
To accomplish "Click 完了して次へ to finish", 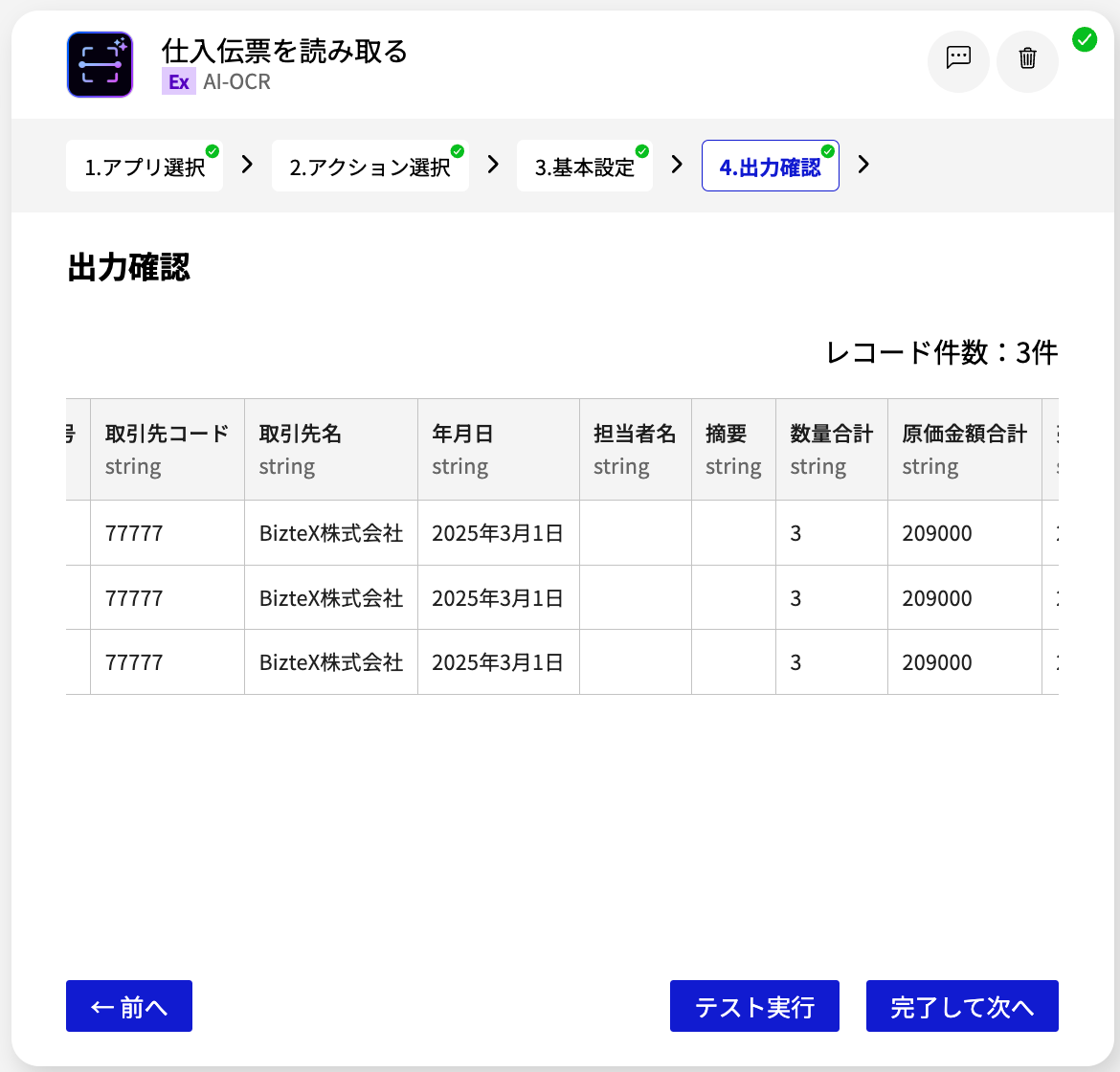I will 962,1006.
